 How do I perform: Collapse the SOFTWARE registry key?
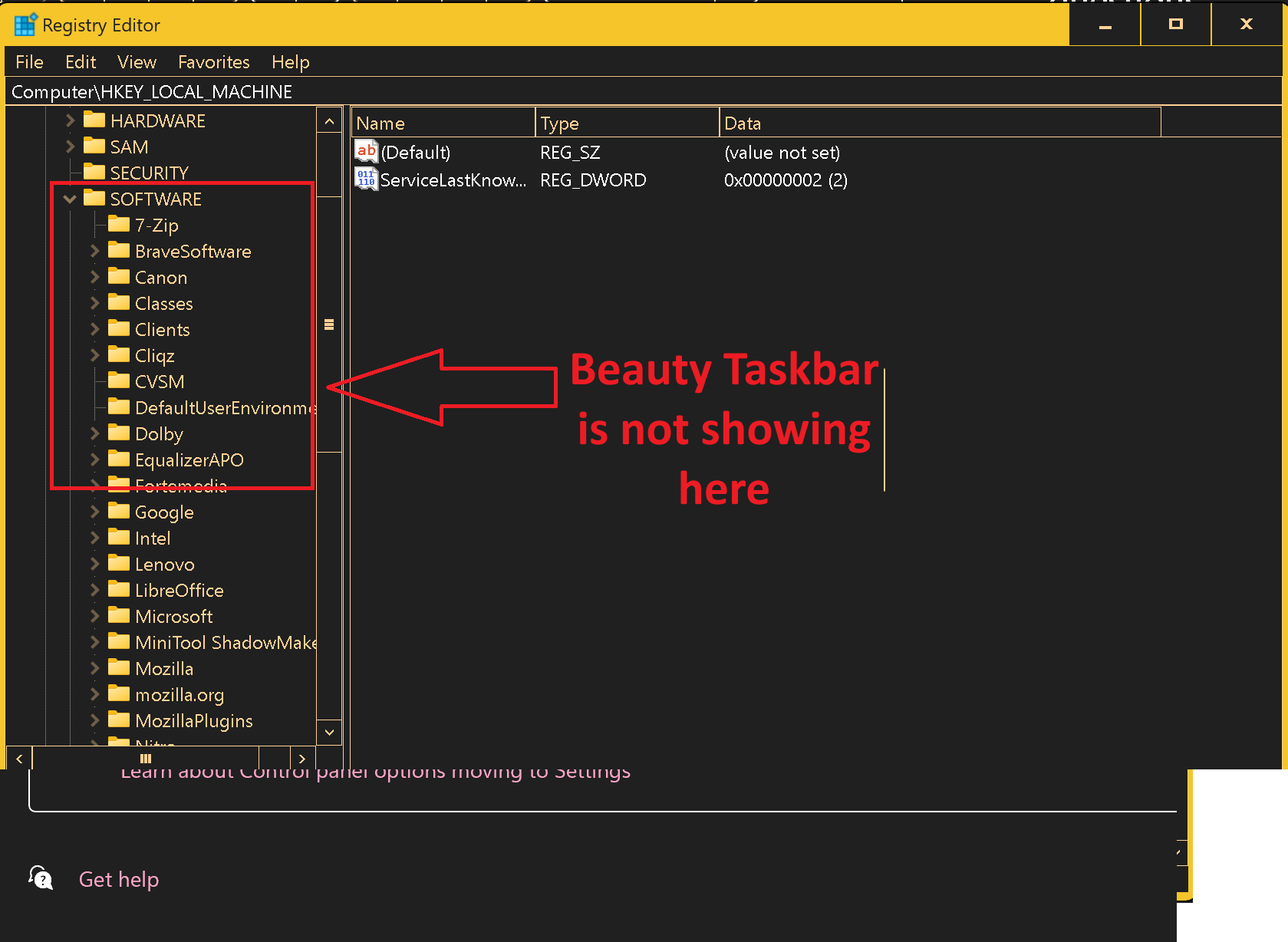pos(70,199)
